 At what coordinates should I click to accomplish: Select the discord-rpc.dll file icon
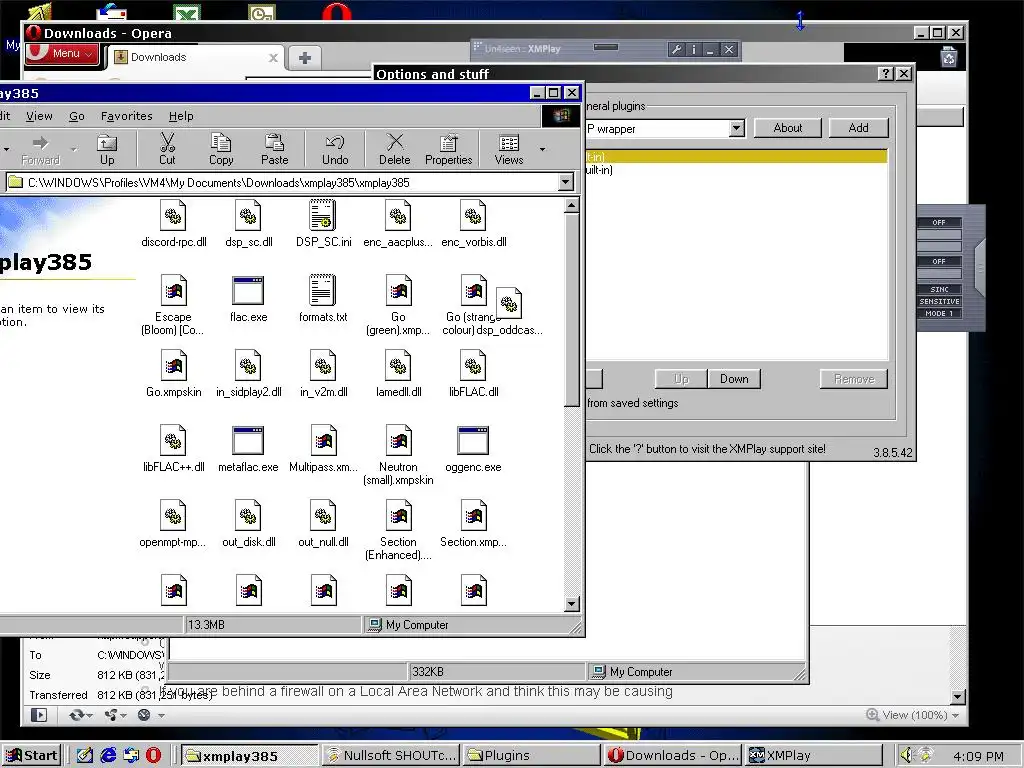point(173,216)
